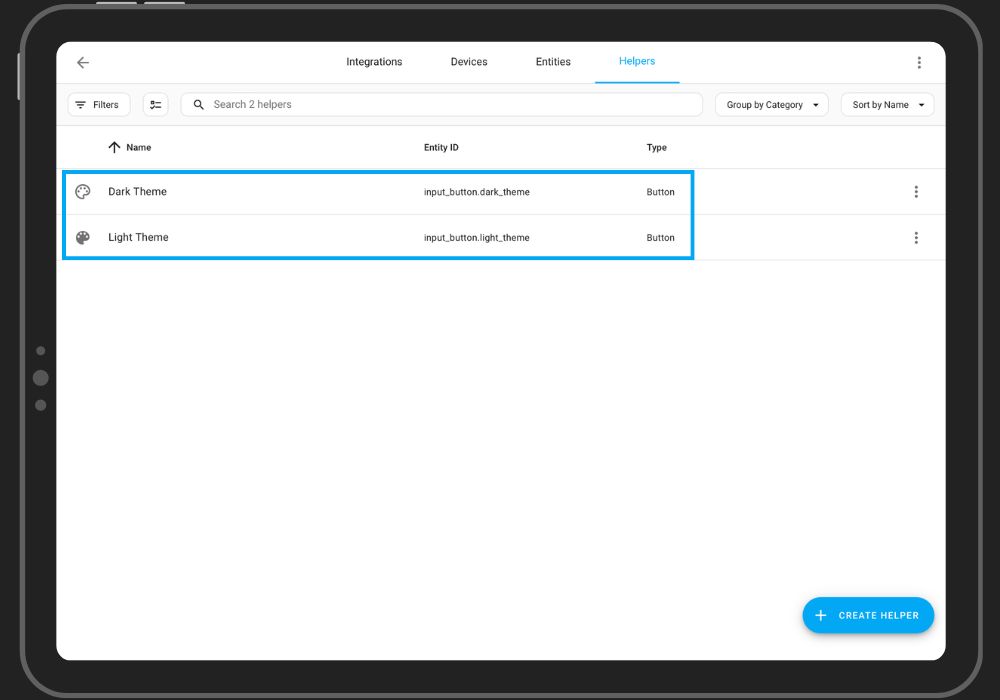Viewport: 1000px width, 700px height.
Task: Click the magnifier icon in search bar
Action: click(x=199, y=105)
